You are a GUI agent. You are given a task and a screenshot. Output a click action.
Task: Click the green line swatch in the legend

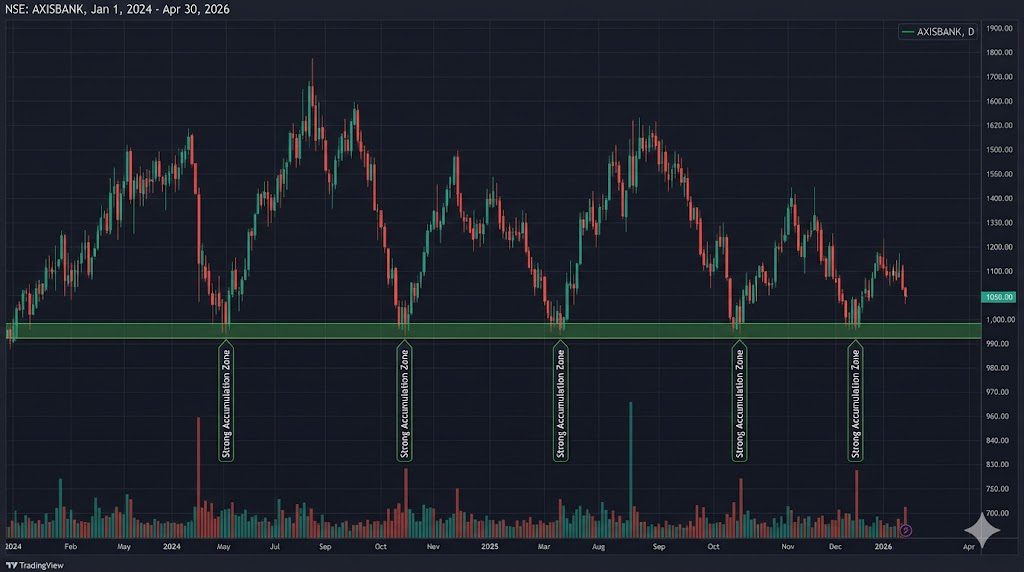[x=908, y=33]
